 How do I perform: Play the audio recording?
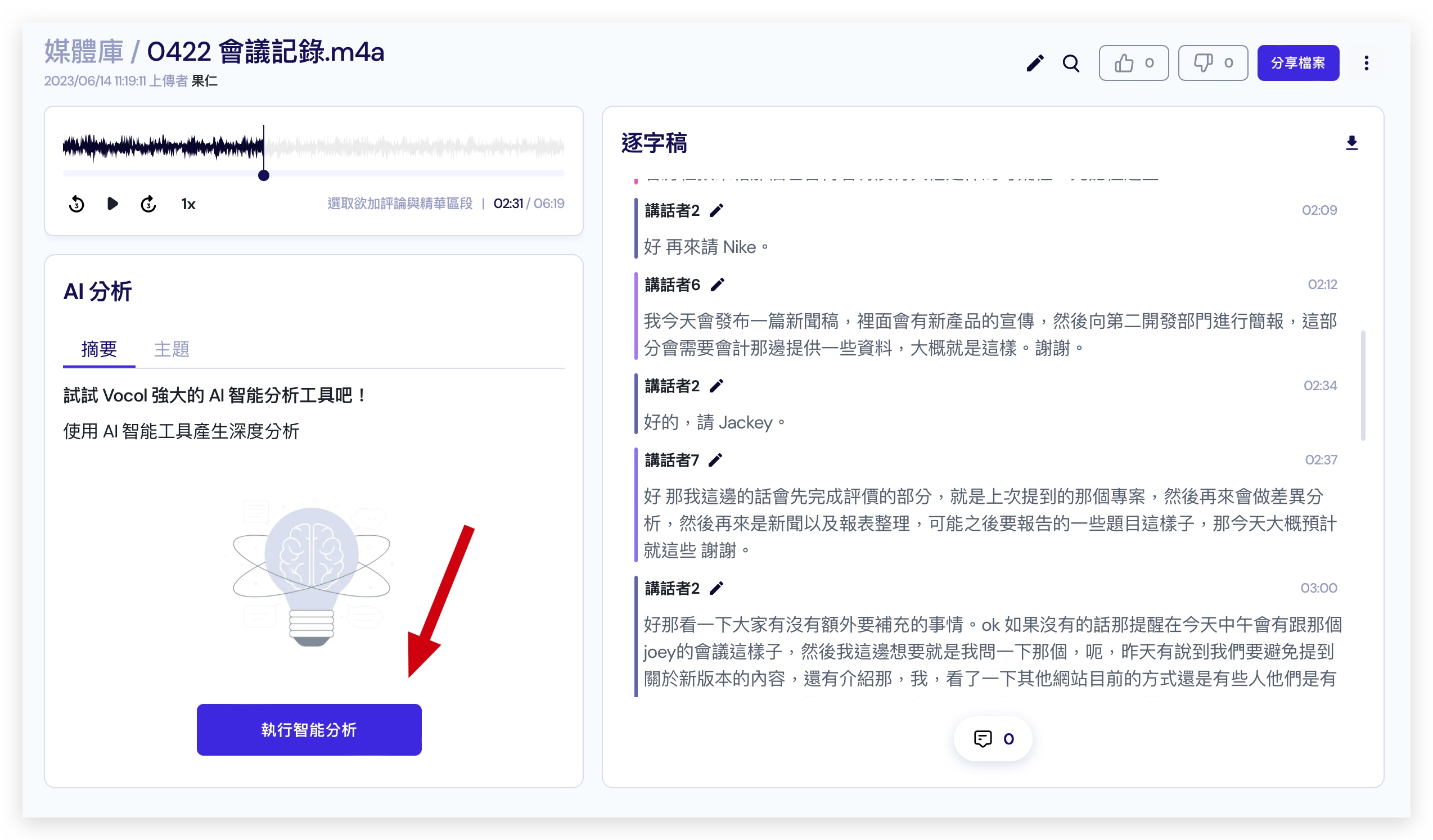pos(112,204)
